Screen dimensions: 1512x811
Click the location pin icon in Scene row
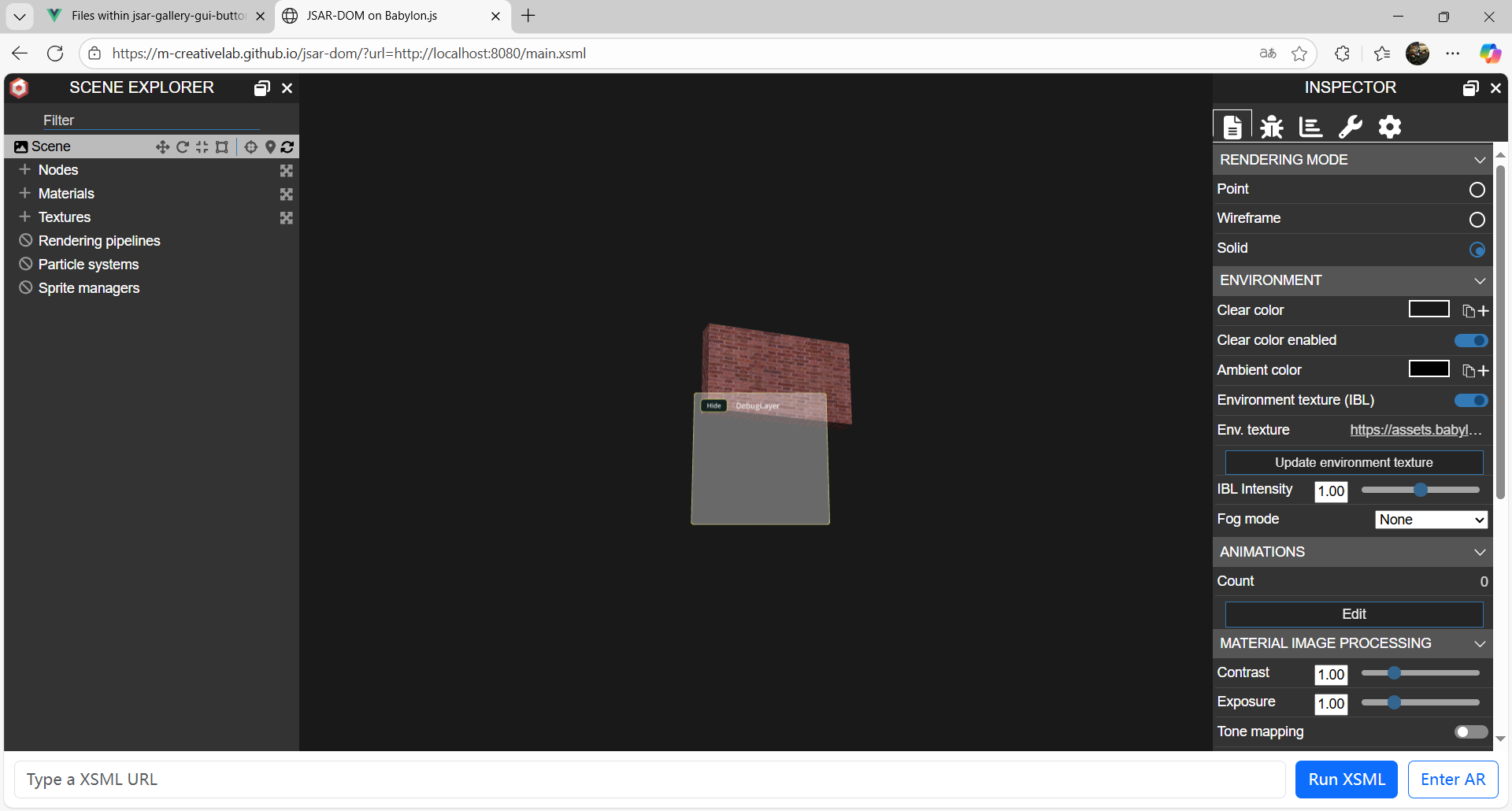point(270,147)
